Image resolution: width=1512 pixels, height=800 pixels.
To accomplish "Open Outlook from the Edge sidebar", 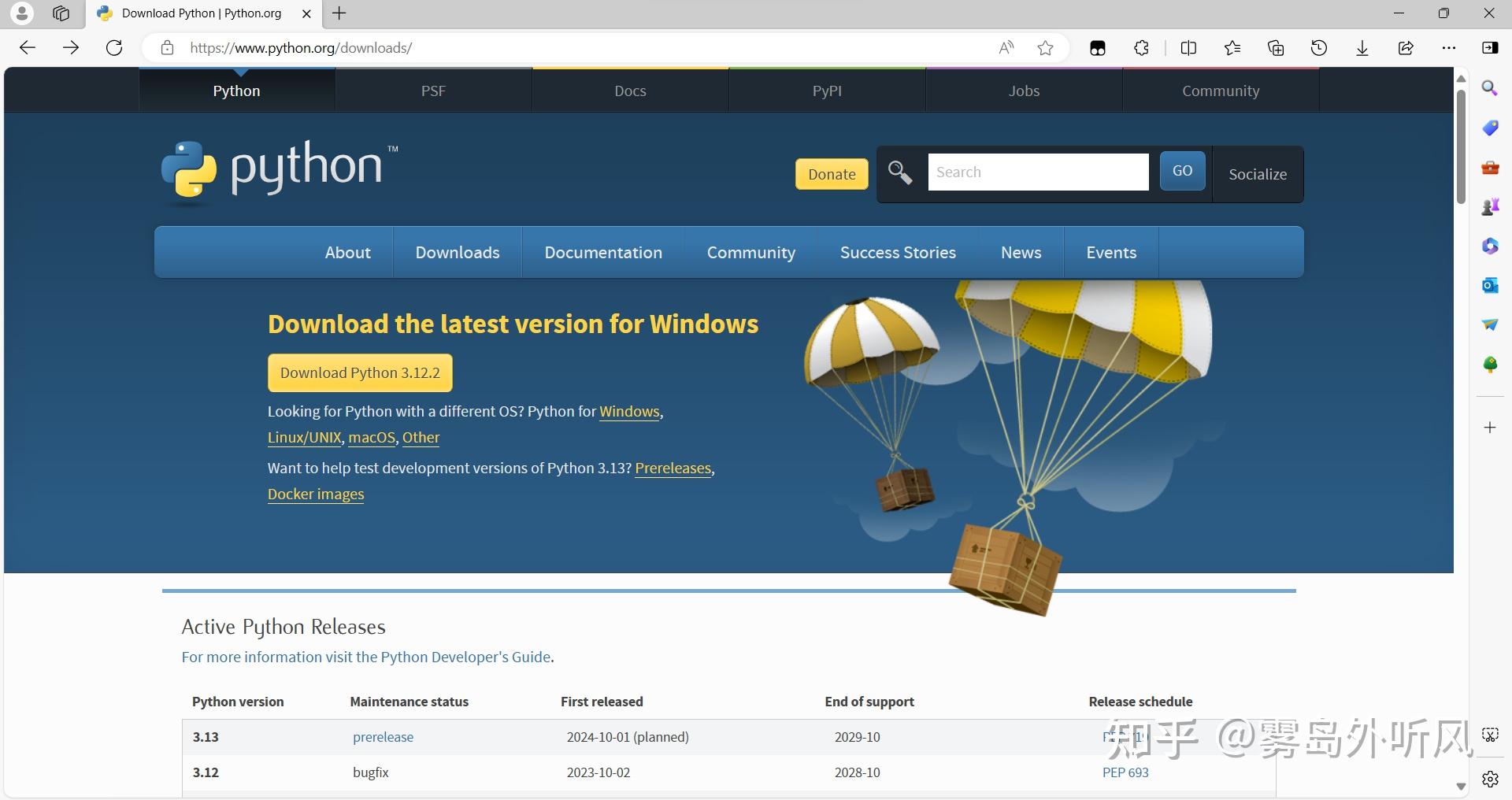I will tap(1489, 285).
